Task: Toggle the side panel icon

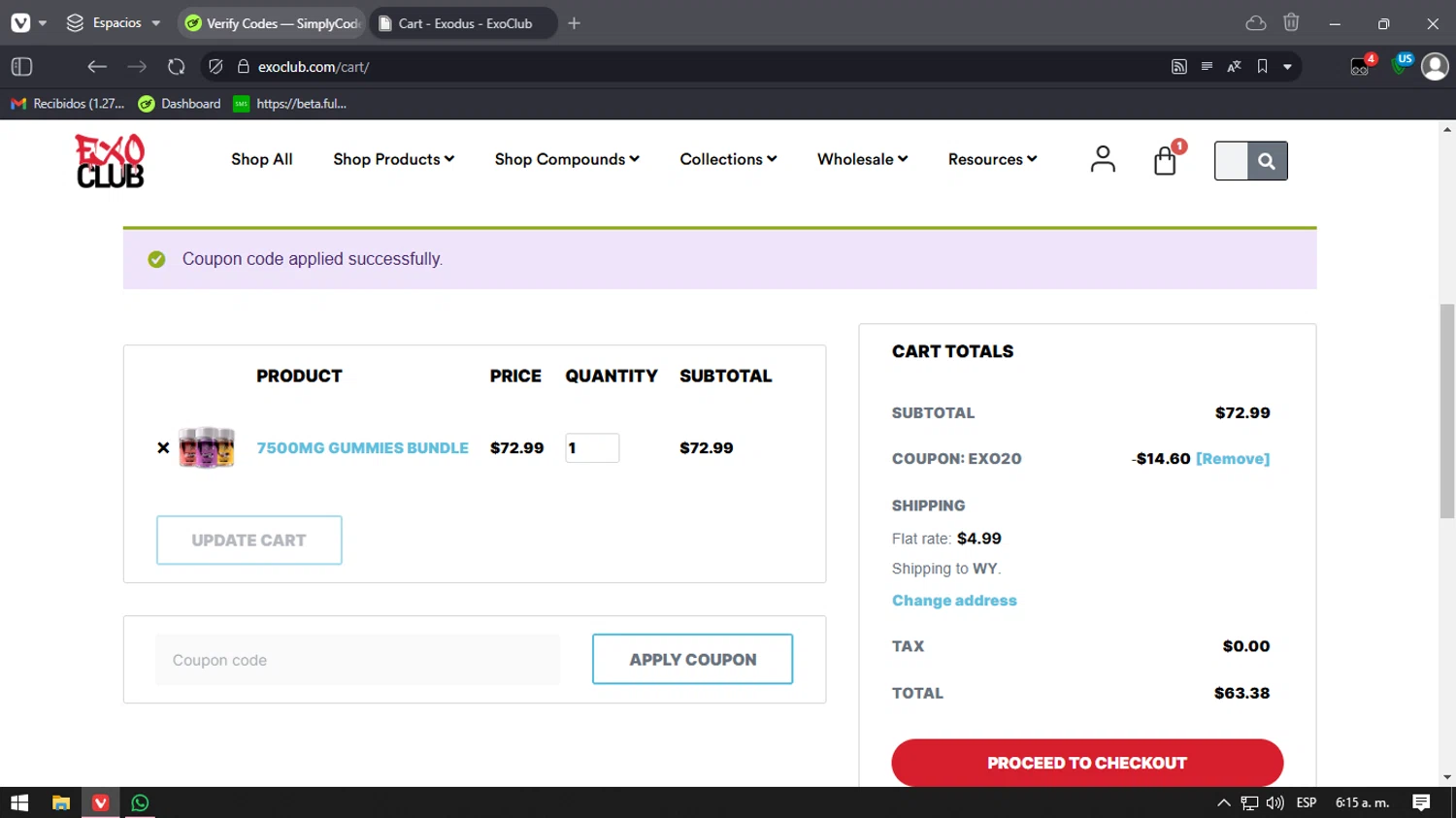Action: click(x=21, y=67)
